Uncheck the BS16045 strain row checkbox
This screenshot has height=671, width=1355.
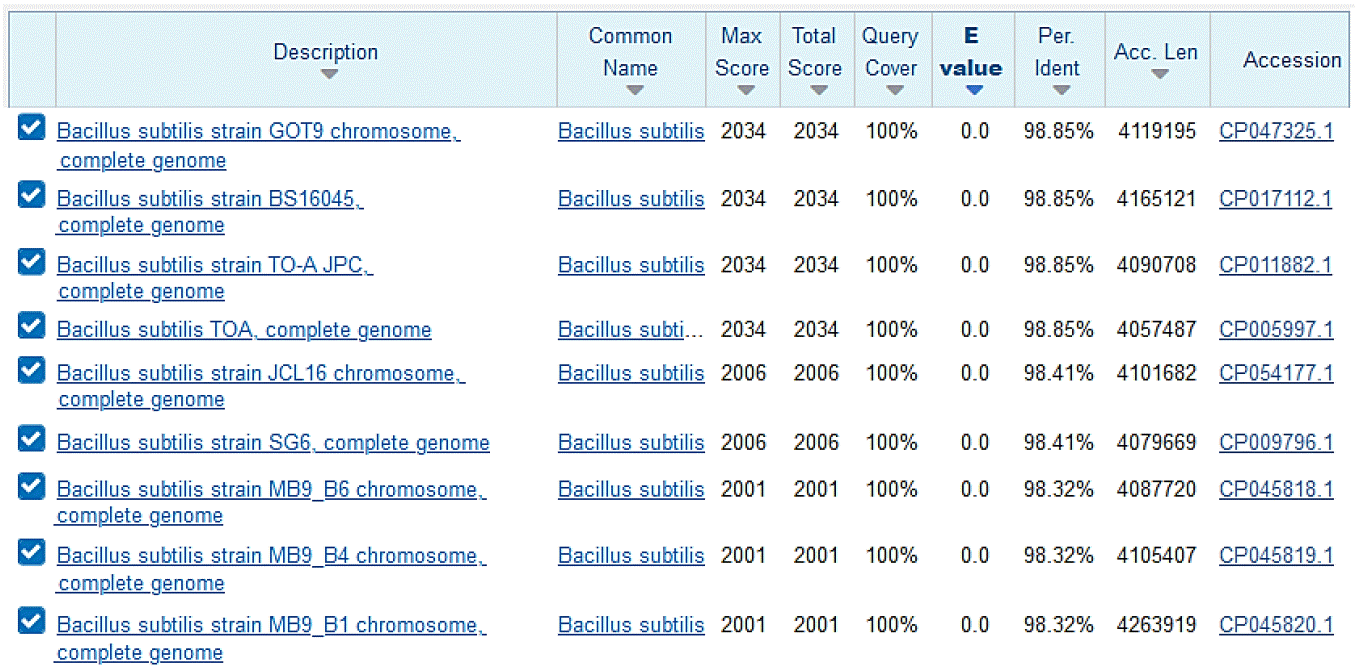[x=32, y=194]
